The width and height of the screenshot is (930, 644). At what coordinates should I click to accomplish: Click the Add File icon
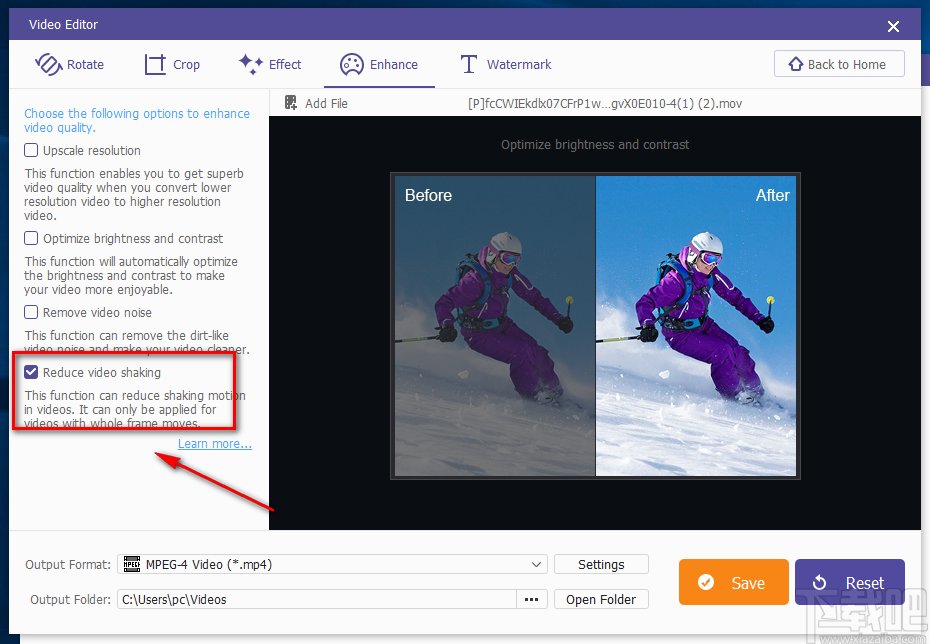click(291, 103)
